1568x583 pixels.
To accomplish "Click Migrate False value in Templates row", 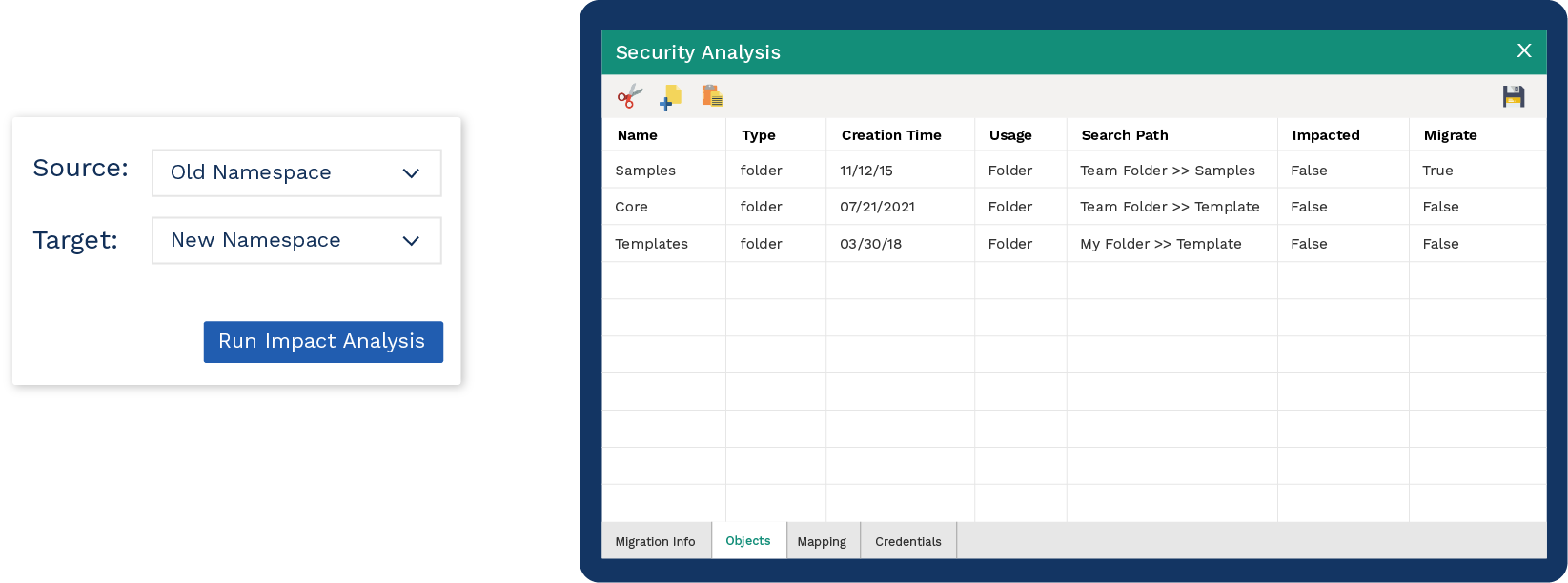I will 1440,244.
